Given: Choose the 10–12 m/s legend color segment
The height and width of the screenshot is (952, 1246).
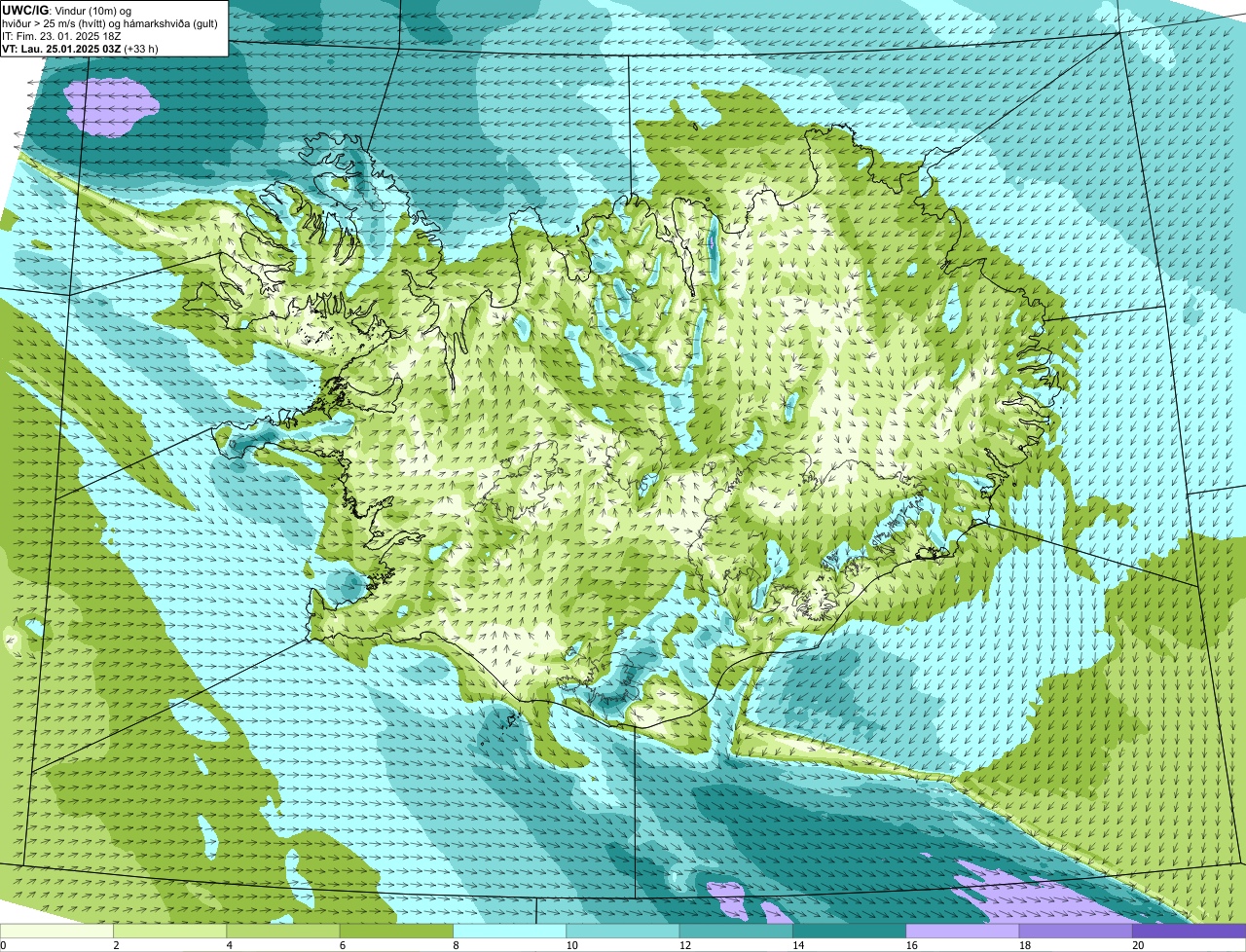Looking at the screenshot, I should pyautogui.click(x=623, y=931).
